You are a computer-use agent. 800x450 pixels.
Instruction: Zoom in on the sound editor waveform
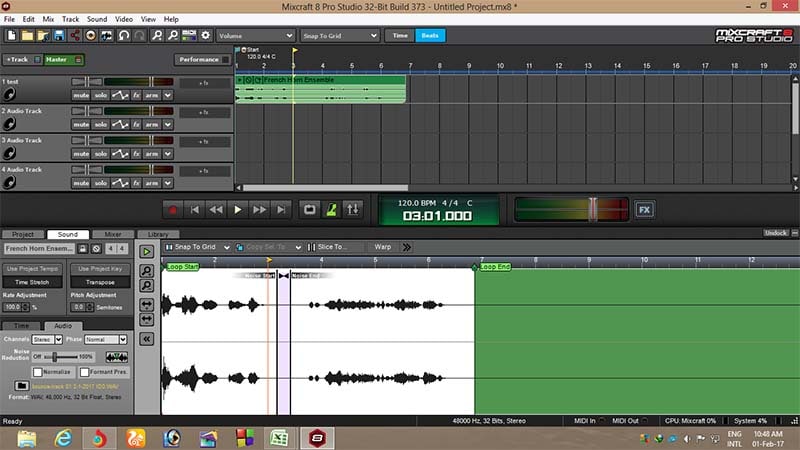click(146, 270)
